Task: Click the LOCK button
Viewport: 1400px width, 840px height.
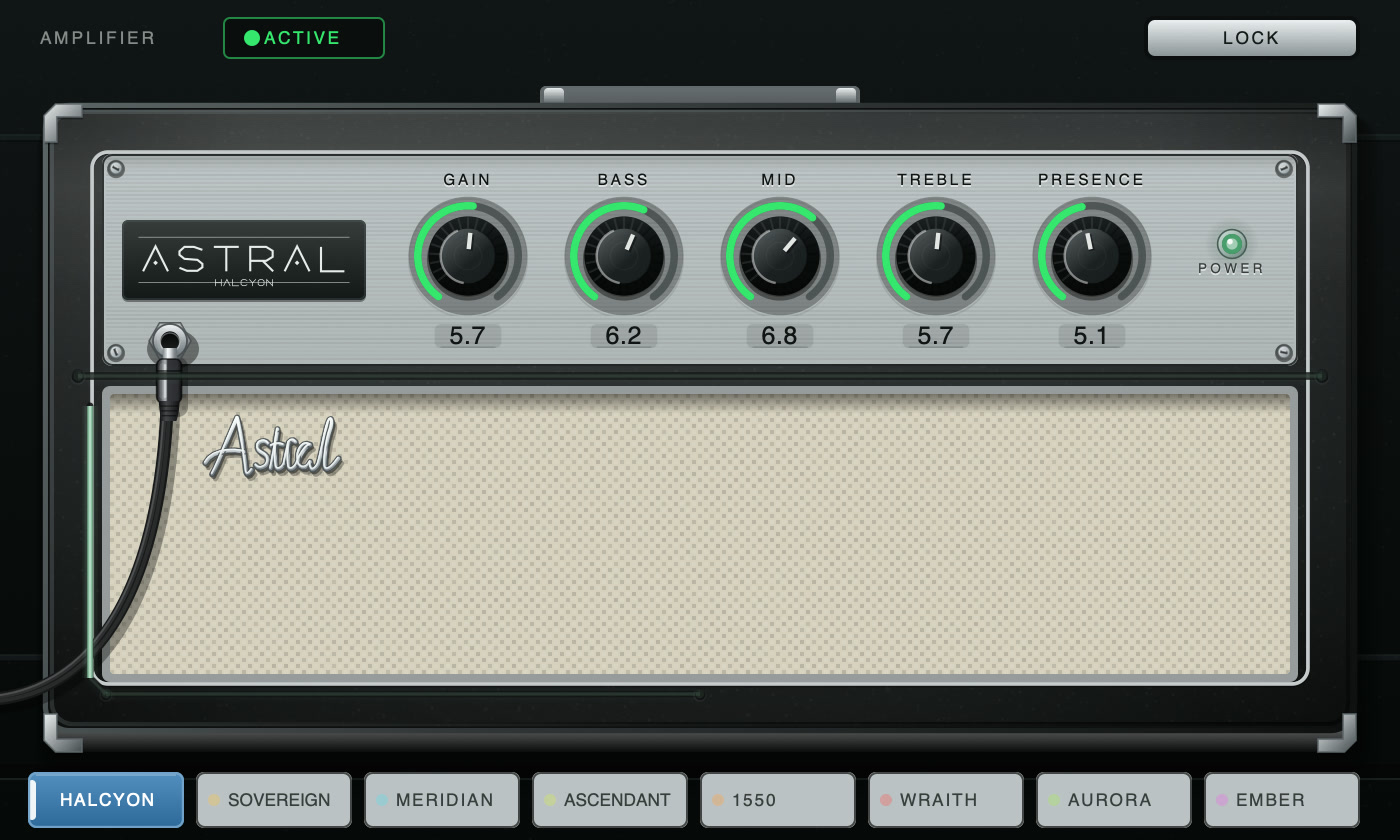Action: [1251, 38]
